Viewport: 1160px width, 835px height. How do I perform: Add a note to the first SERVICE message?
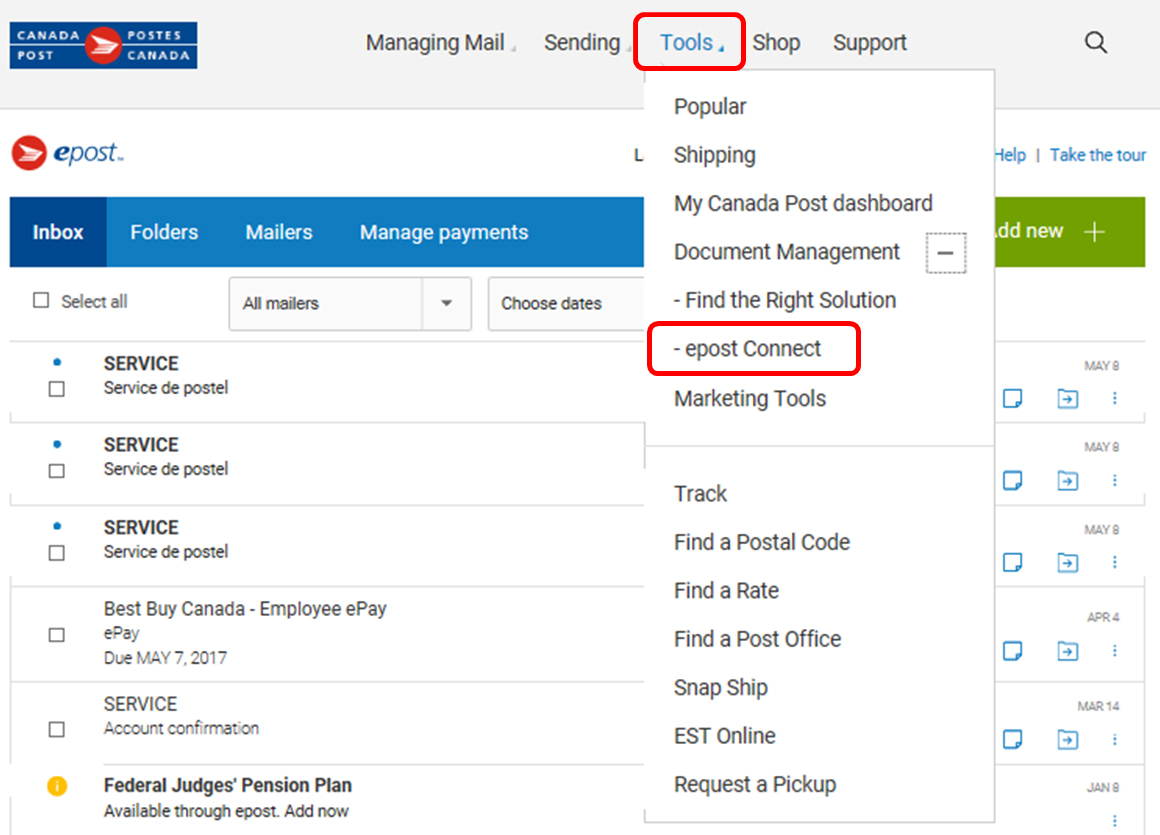pyautogui.click(x=1013, y=397)
